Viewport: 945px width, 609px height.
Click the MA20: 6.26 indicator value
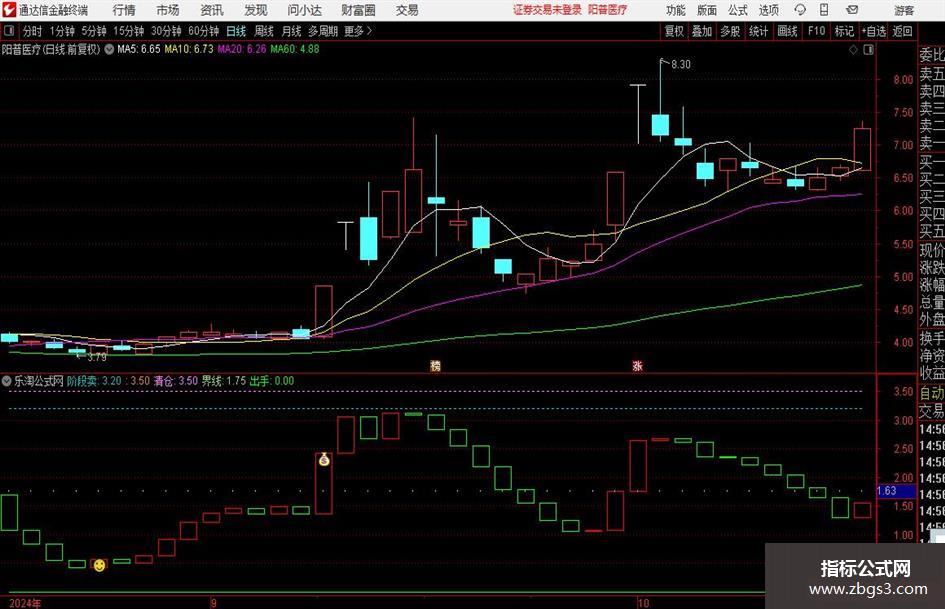(x=242, y=49)
